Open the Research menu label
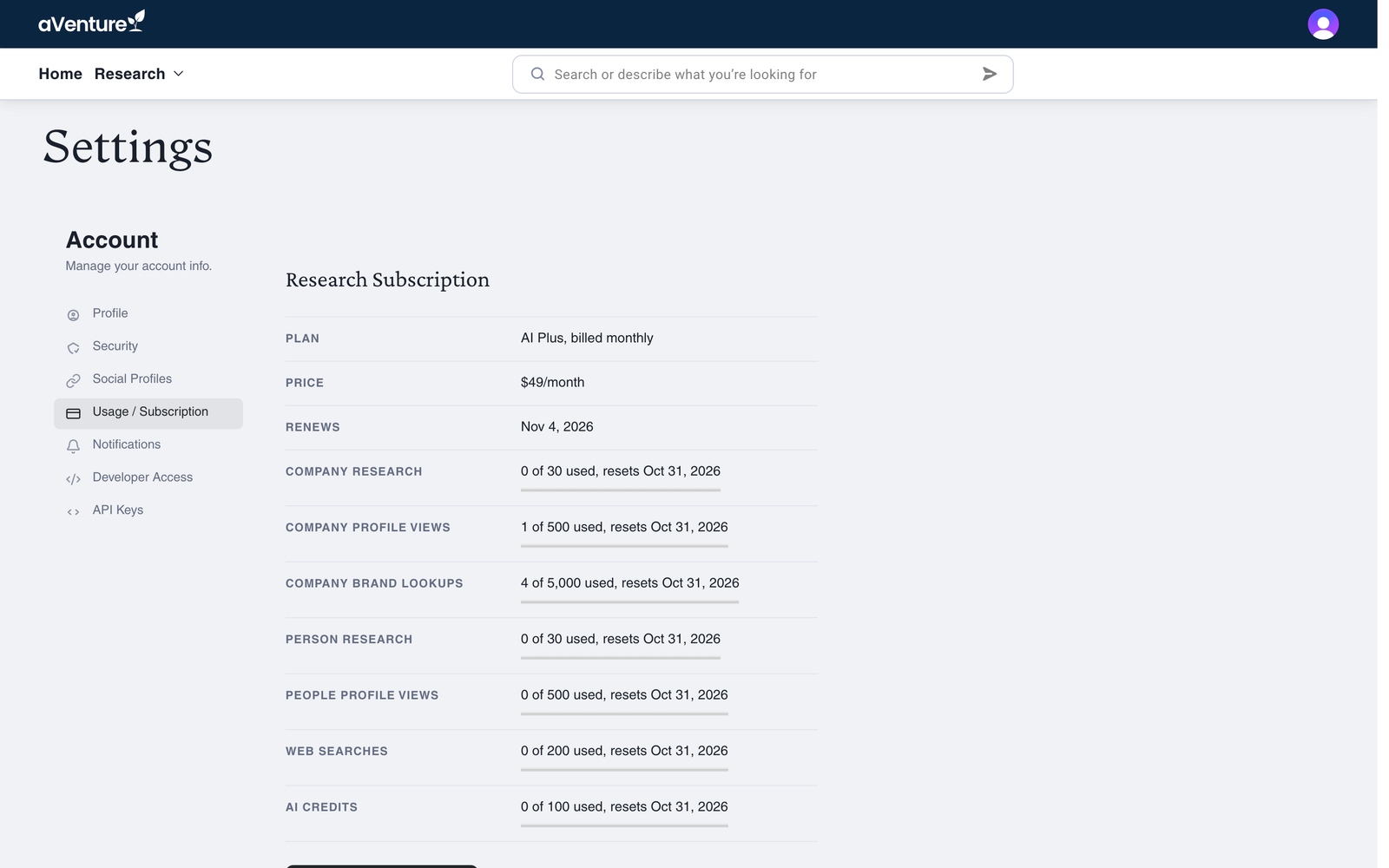1389x868 pixels. (129, 74)
